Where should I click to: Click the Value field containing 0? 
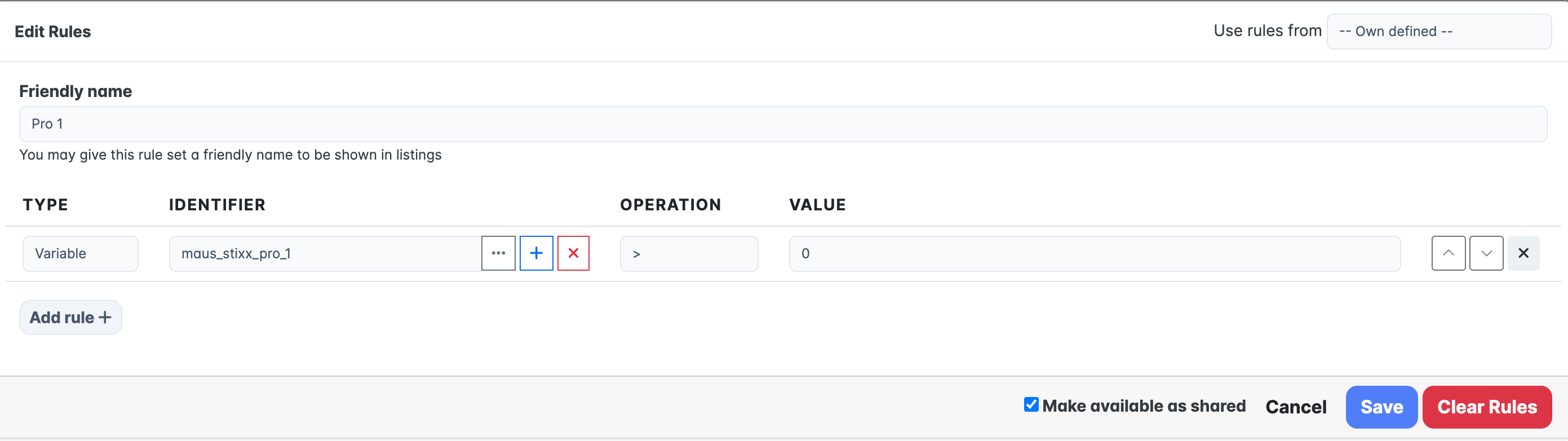pos(1094,253)
